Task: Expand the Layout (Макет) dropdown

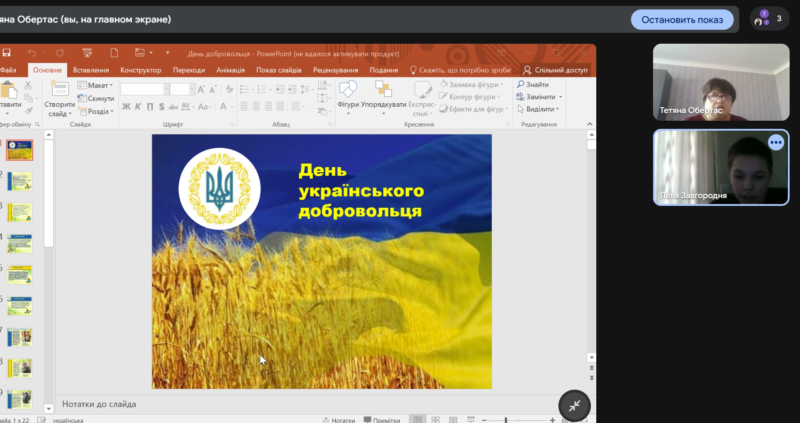Action: (x=98, y=85)
